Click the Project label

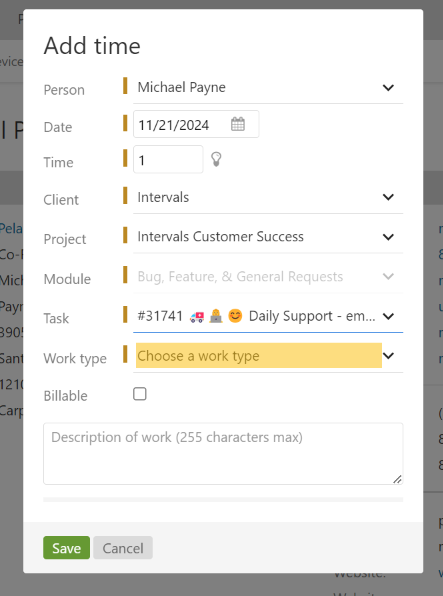65,239
